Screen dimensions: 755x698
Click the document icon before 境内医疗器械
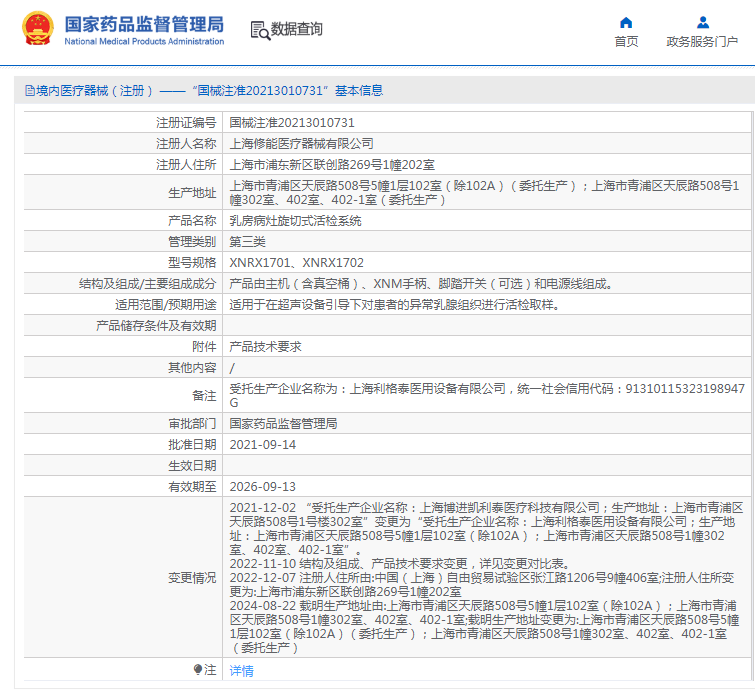click(x=30, y=90)
